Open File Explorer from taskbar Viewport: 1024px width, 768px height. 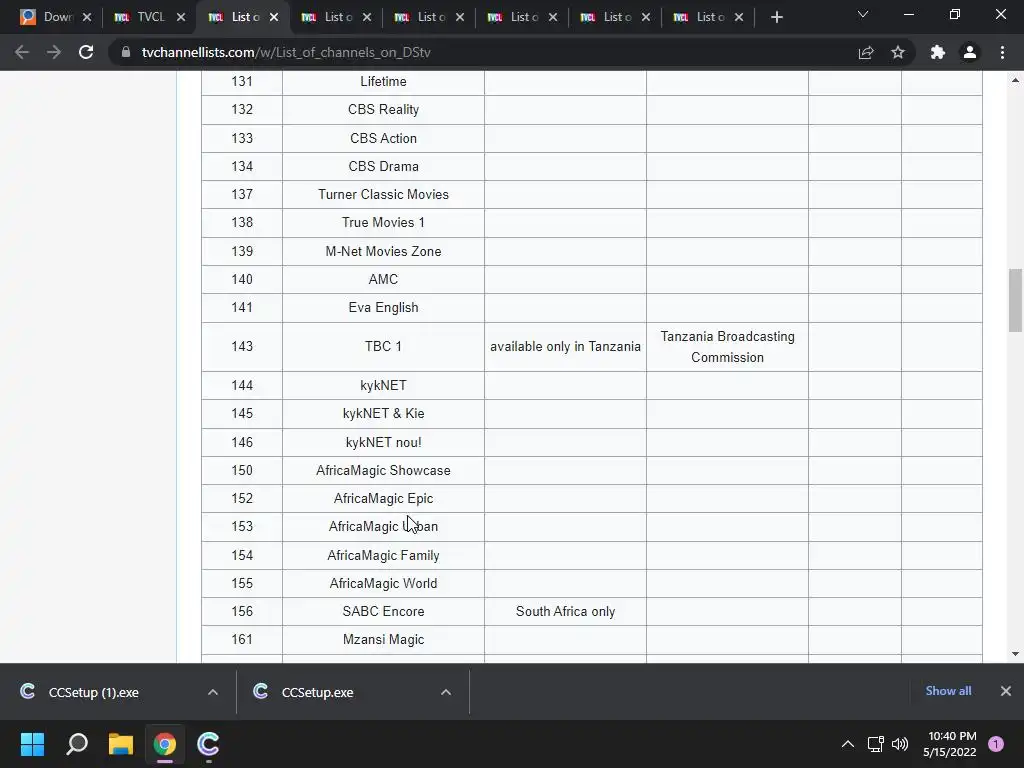[x=121, y=744]
